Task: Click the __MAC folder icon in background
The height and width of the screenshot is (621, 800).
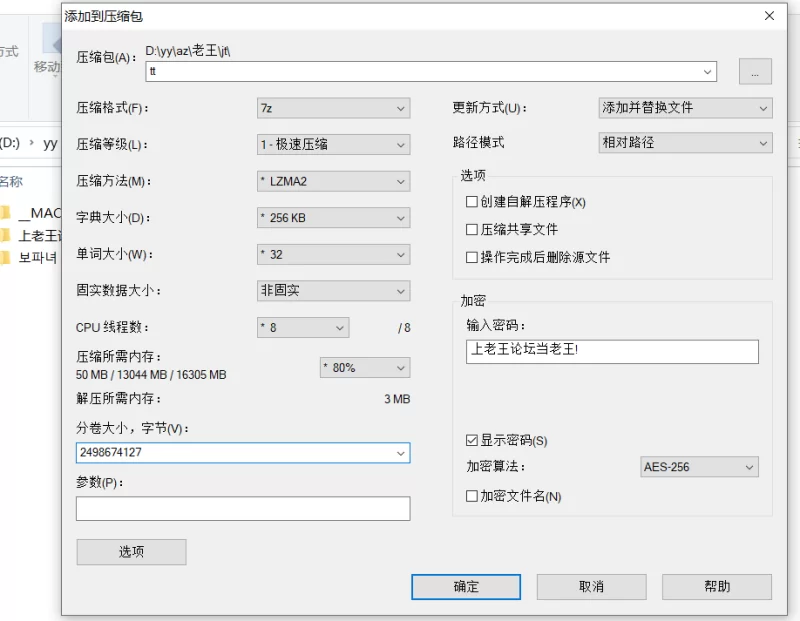Action: pyautogui.click(x=5, y=212)
